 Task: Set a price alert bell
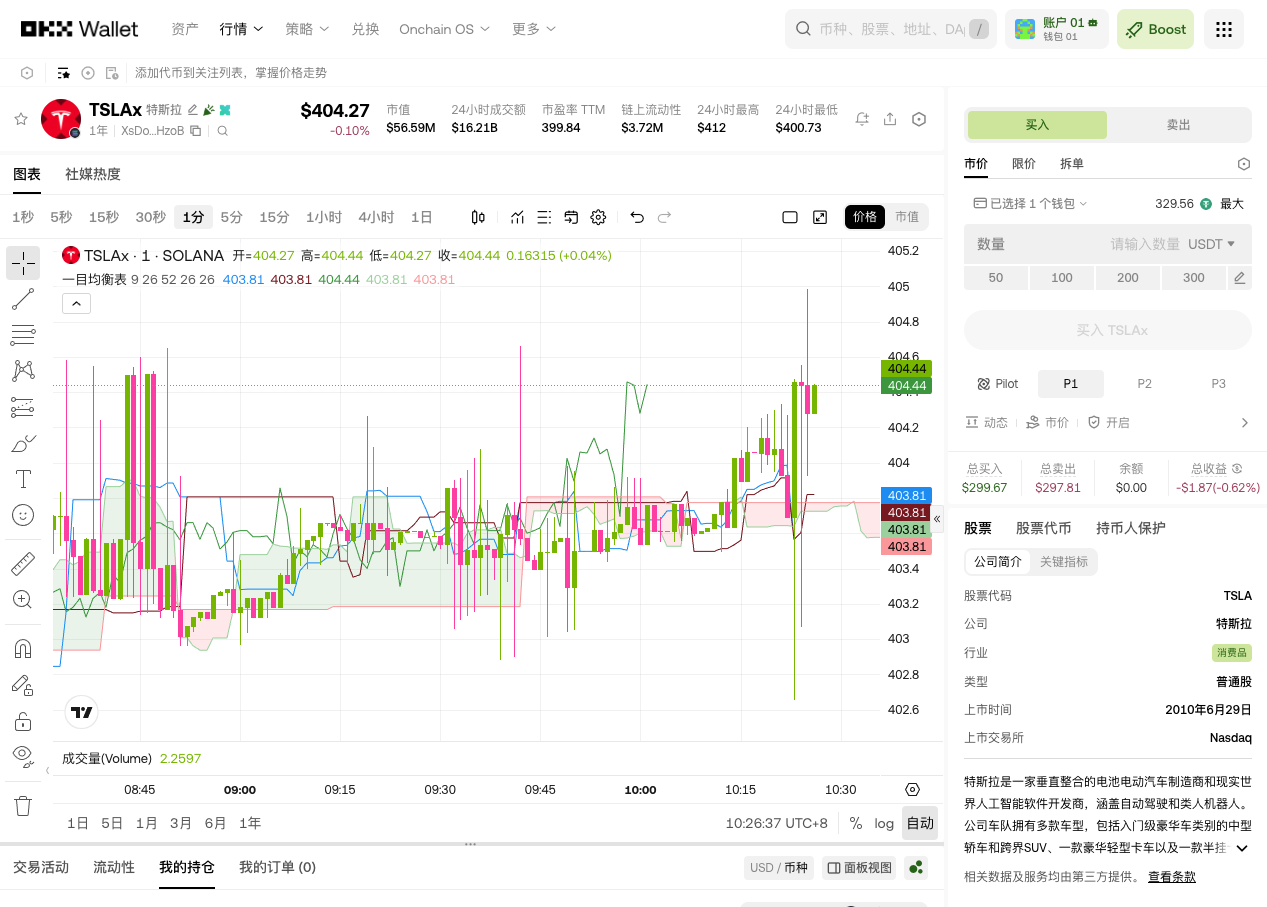(862, 119)
